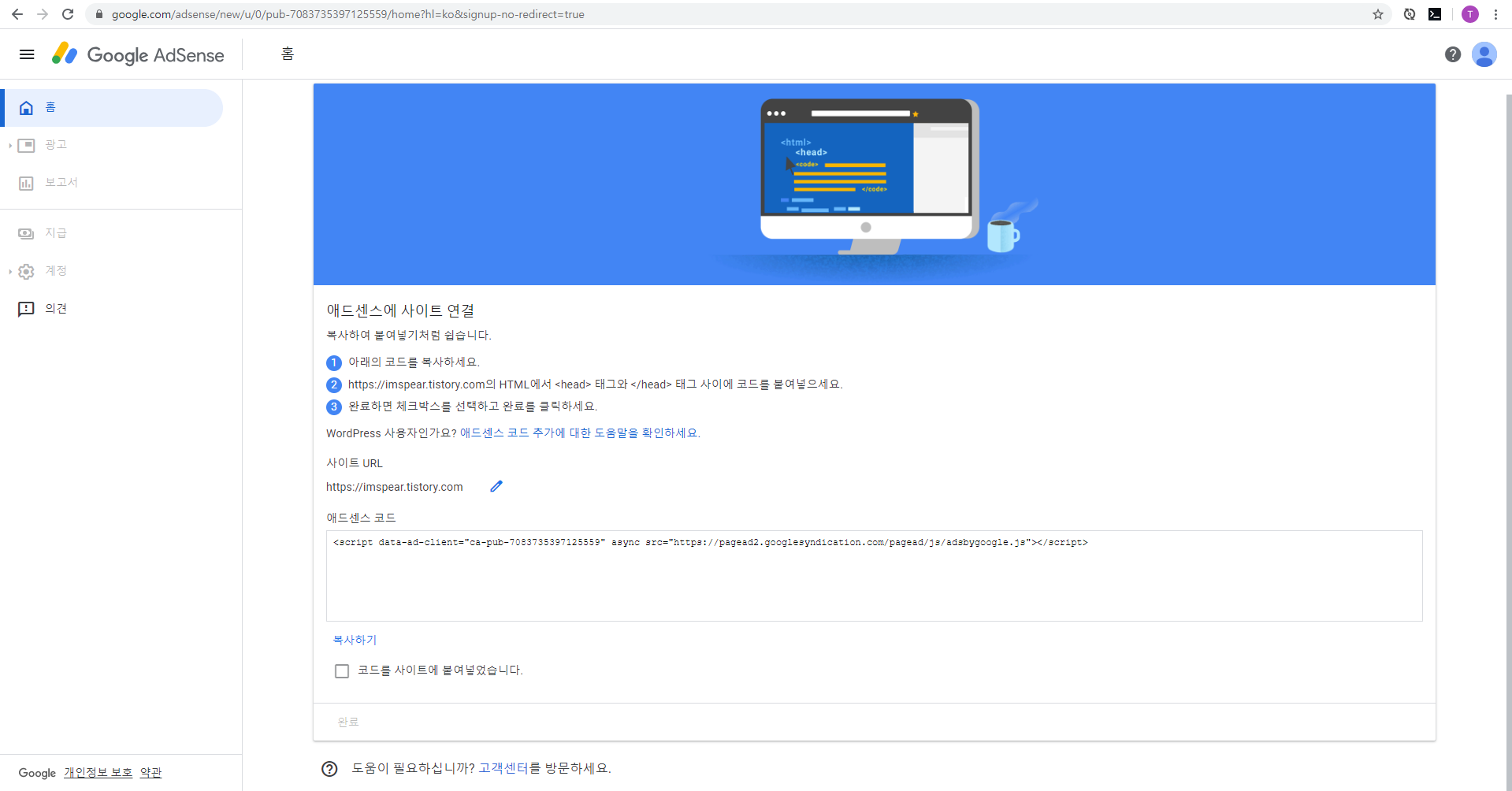Click the heading '애드센스에 사이트 연결'
The width and height of the screenshot is (1512, 791).
coord(400,310)
